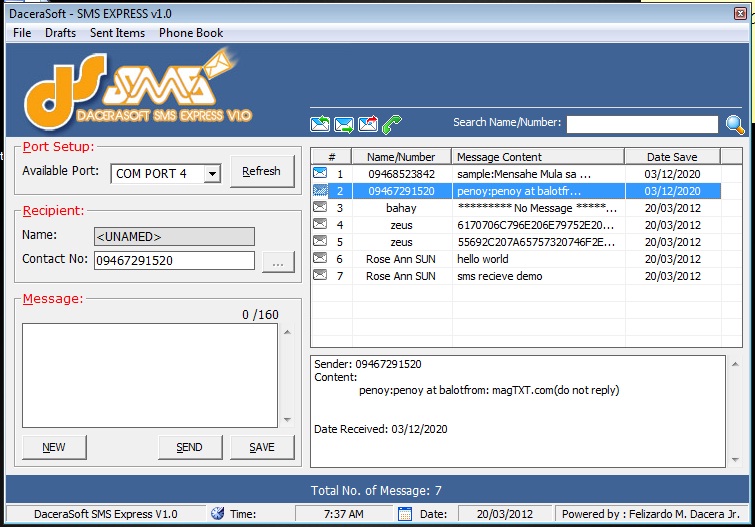The image size is (755, 527).
Task: Click the DaceraSoft SMS Express V1.0 status text
Action: (x=105, y=514)
